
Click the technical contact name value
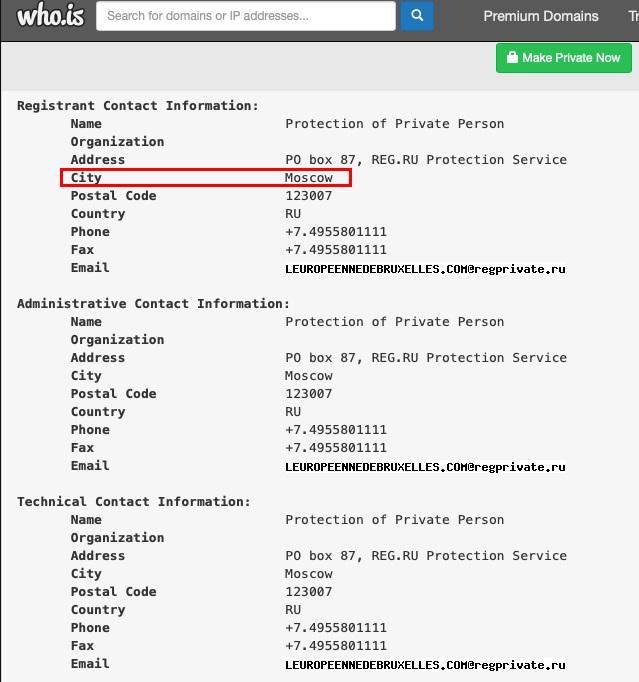tap(394, 520)
